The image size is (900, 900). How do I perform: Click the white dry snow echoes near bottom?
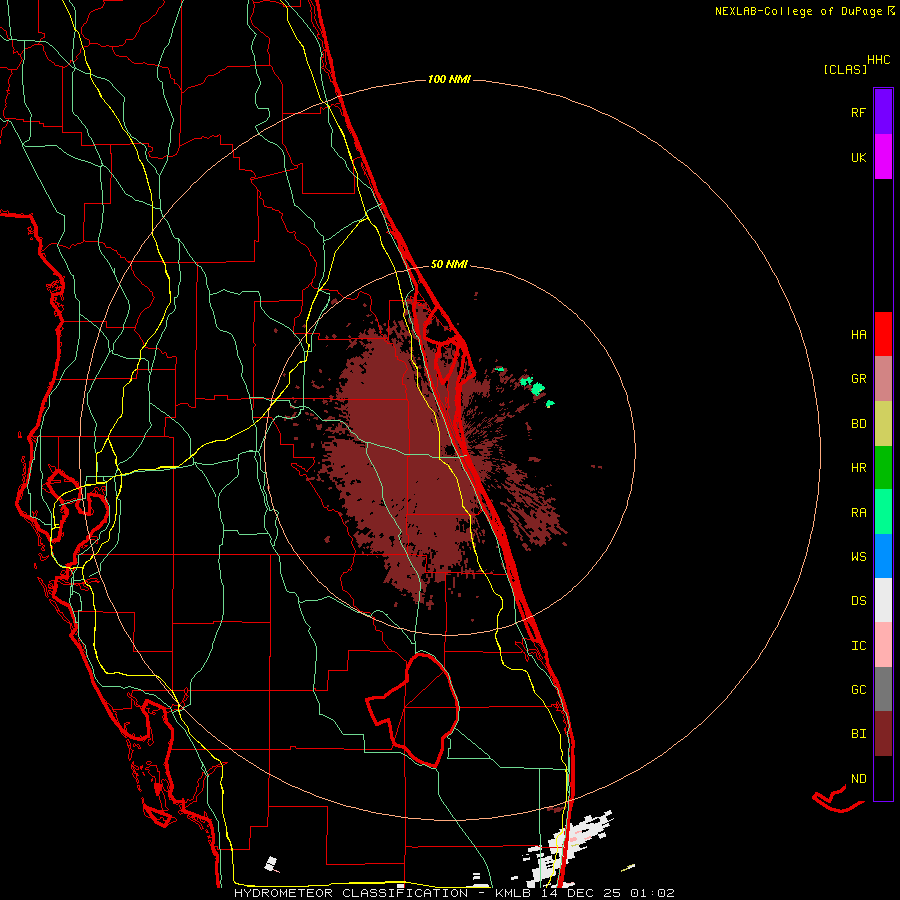(560, 849)
